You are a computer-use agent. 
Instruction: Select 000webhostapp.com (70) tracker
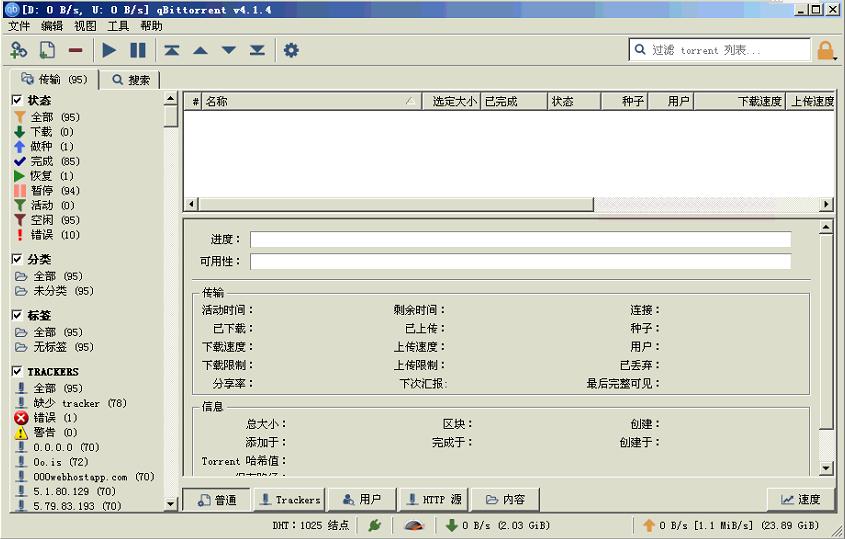point(85,476)
